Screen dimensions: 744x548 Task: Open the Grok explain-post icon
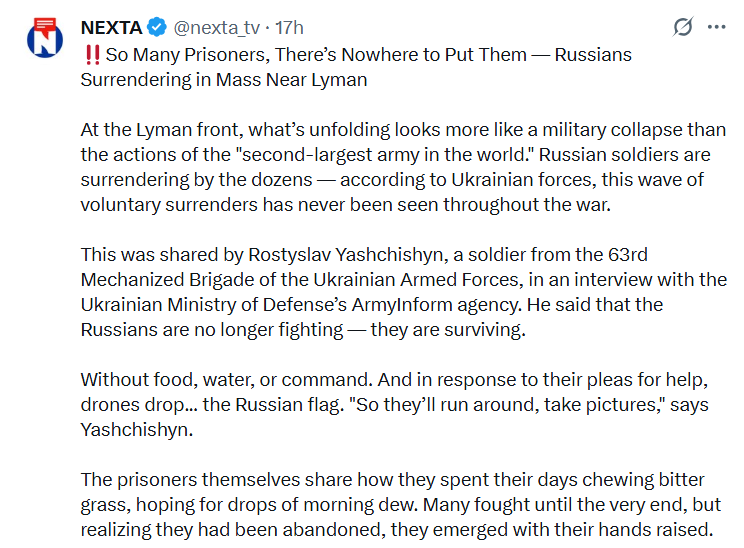point(683,27)
